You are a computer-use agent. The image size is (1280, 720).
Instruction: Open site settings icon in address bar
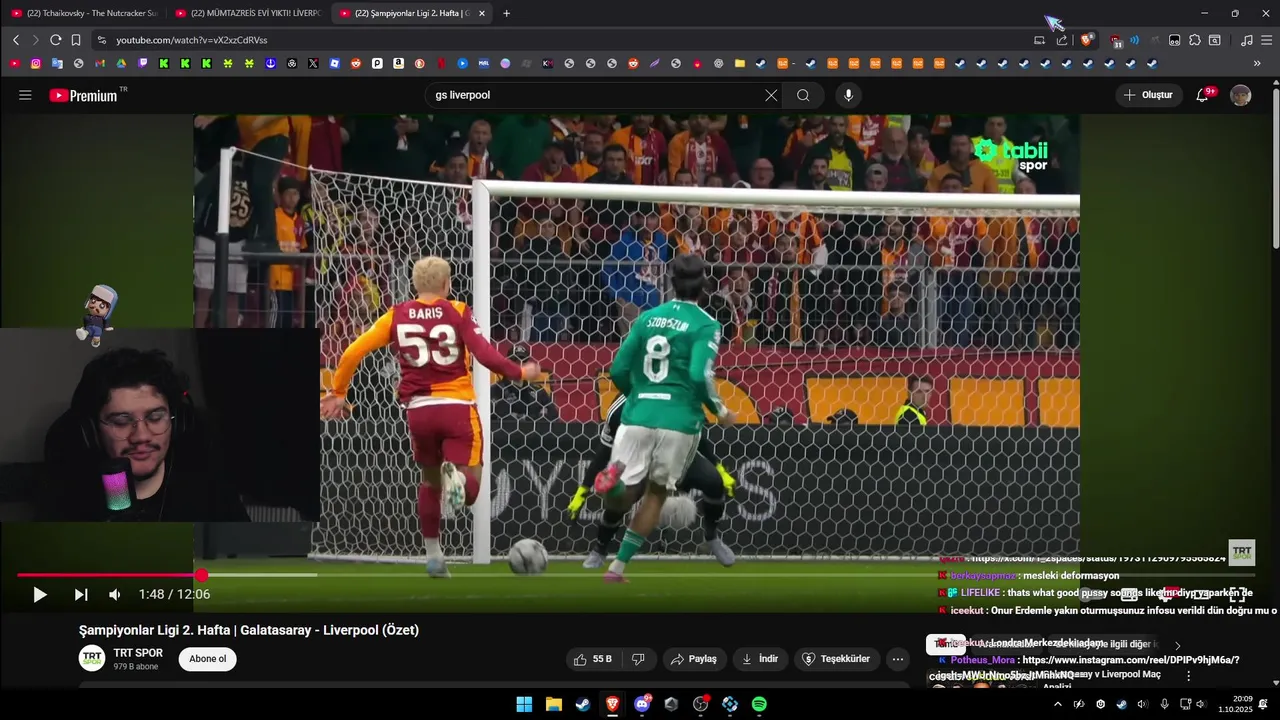[x=101, y=40]
